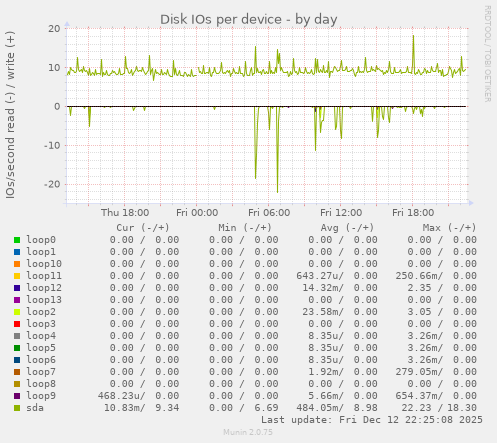Click the loop6 navy color swatch
The image size is (497, 443).
coord(17,360)
